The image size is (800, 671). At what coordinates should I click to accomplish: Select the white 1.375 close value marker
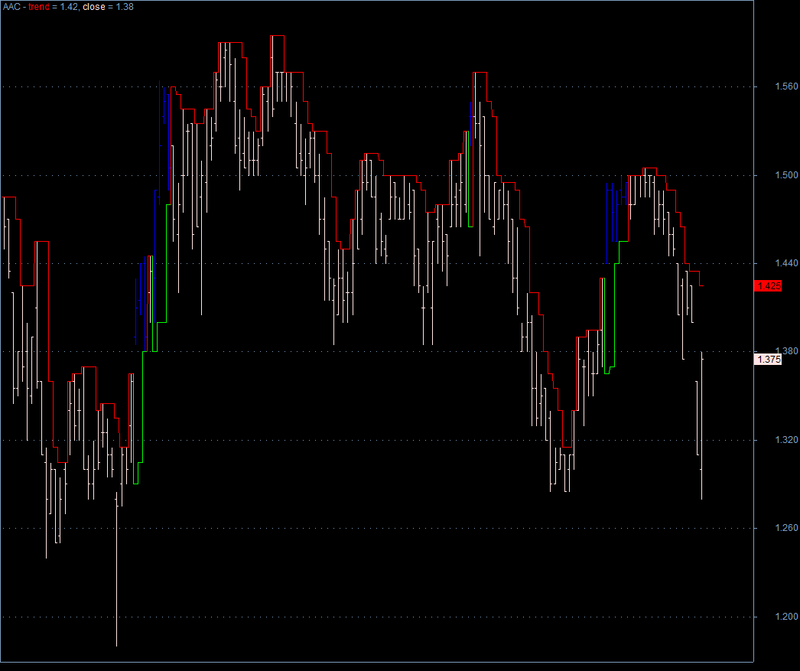point(768,359)
